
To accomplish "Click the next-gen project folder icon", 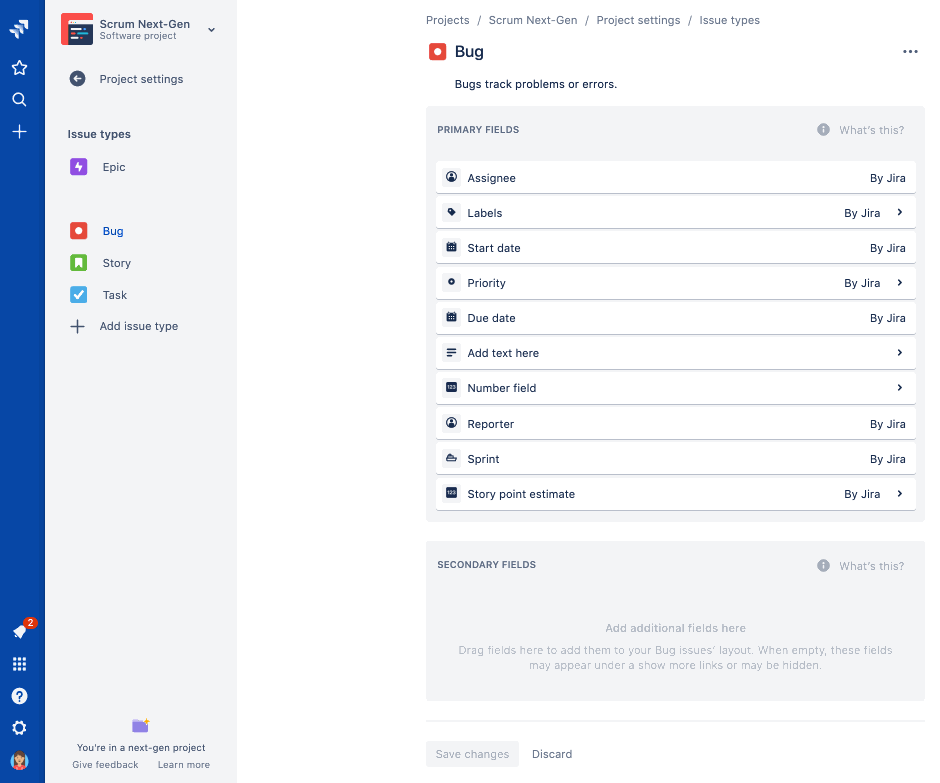I will coord(141,725).
